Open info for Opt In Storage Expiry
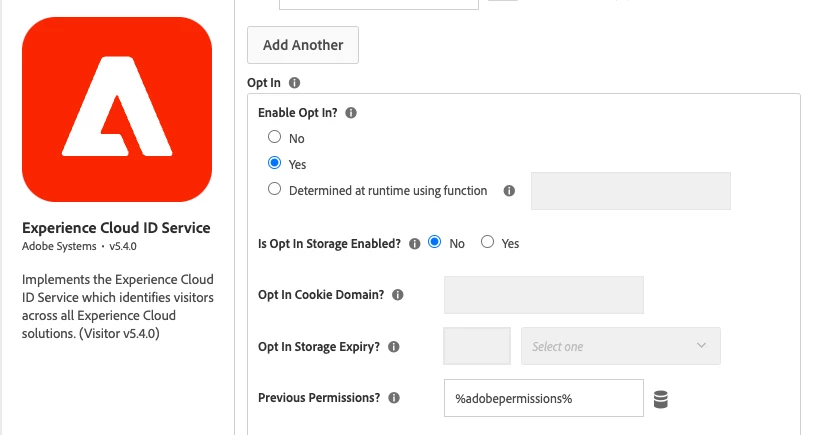The width and height of the screenshot is (838, 435). coord(393,347)
